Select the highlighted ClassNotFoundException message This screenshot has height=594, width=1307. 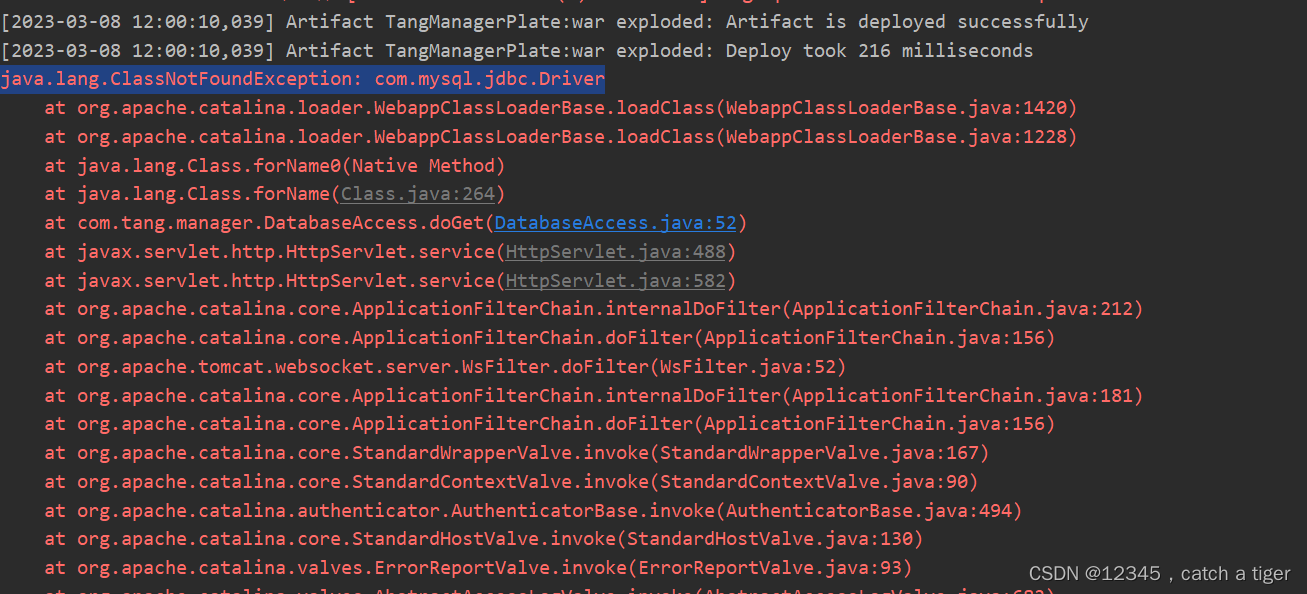click(302, 78)
